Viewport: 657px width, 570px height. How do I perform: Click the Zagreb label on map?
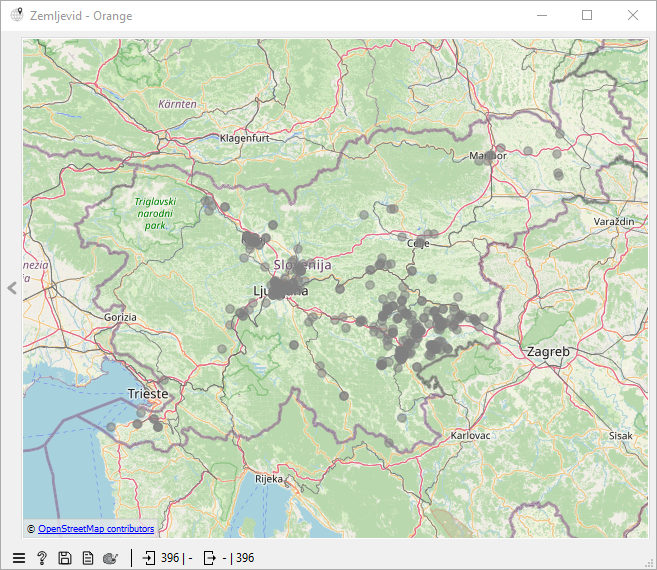[547, 352]
